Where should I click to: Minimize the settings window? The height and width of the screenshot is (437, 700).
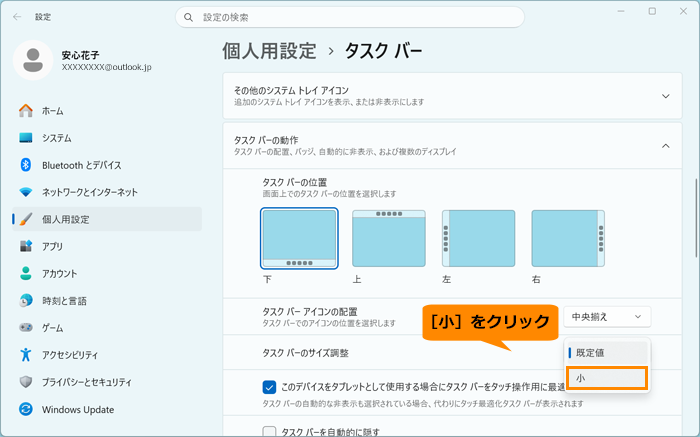tap(621, 11)
